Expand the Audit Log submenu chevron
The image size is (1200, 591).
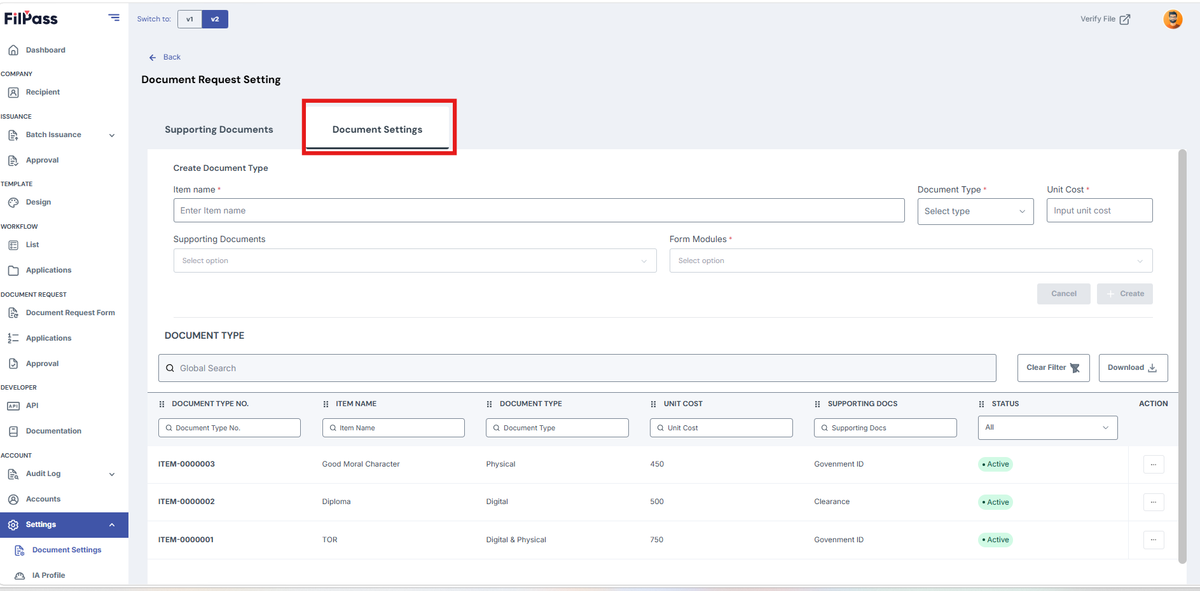click(x=112, y=474)
